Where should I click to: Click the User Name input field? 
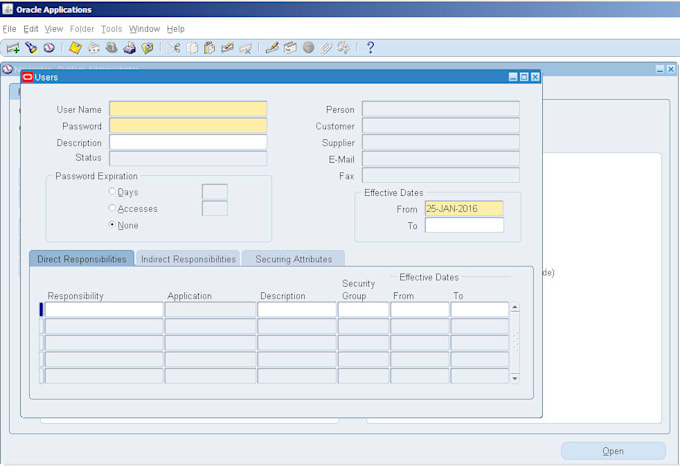[x=188, y=109]
